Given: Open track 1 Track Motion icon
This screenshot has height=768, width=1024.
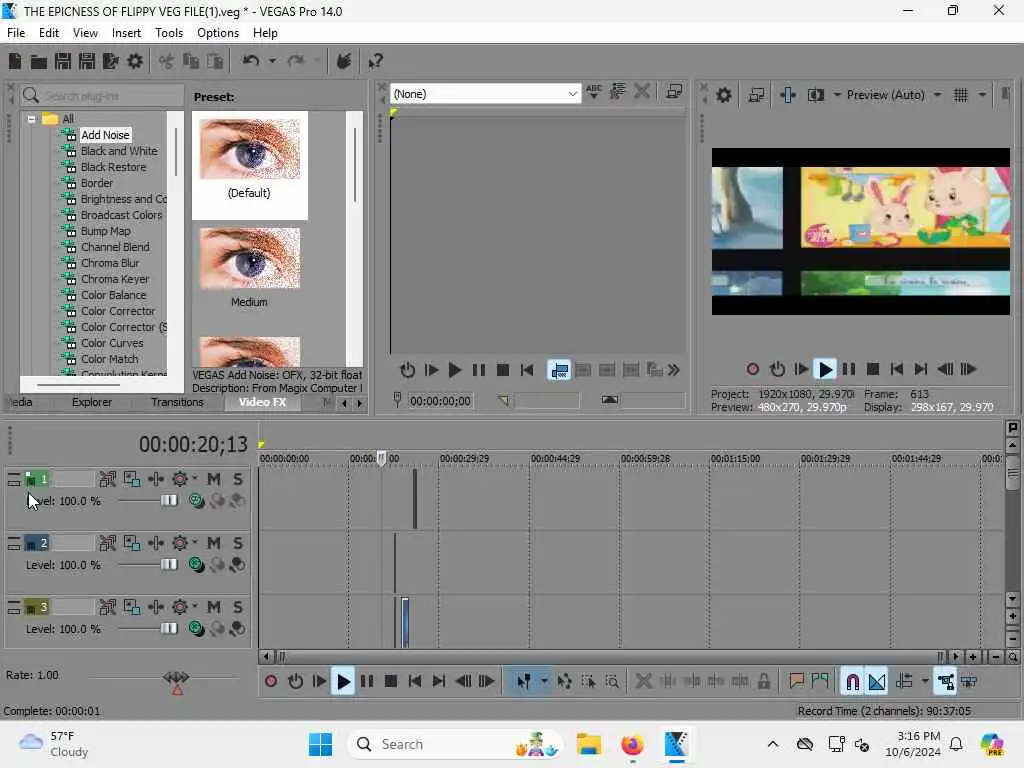Looking at the screenshot, I should pyautogui.click(x=132, y=479).
